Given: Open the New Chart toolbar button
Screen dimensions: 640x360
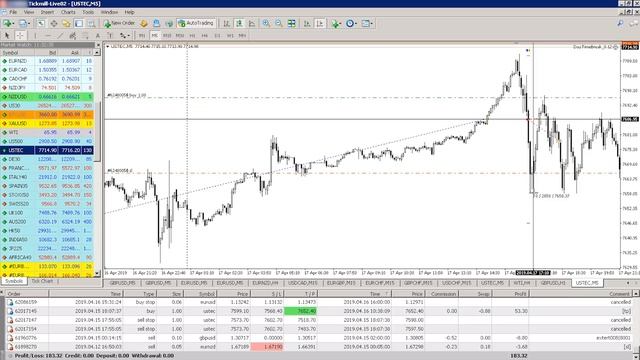Looking at the screenshot, I should tap(8, 24).
